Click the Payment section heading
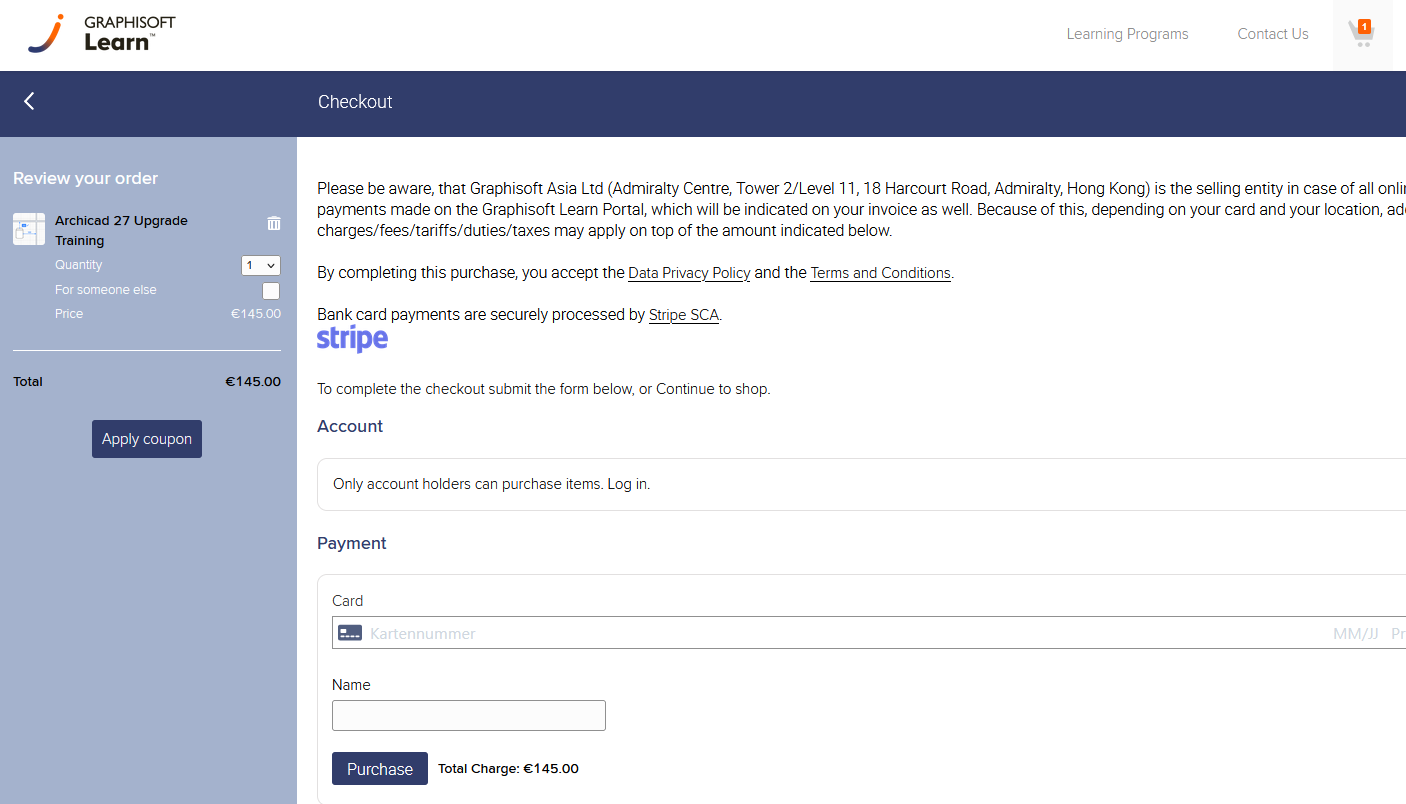Viewport: 1406px width, 804px height. pyautogui.click(x=352, y=544)
